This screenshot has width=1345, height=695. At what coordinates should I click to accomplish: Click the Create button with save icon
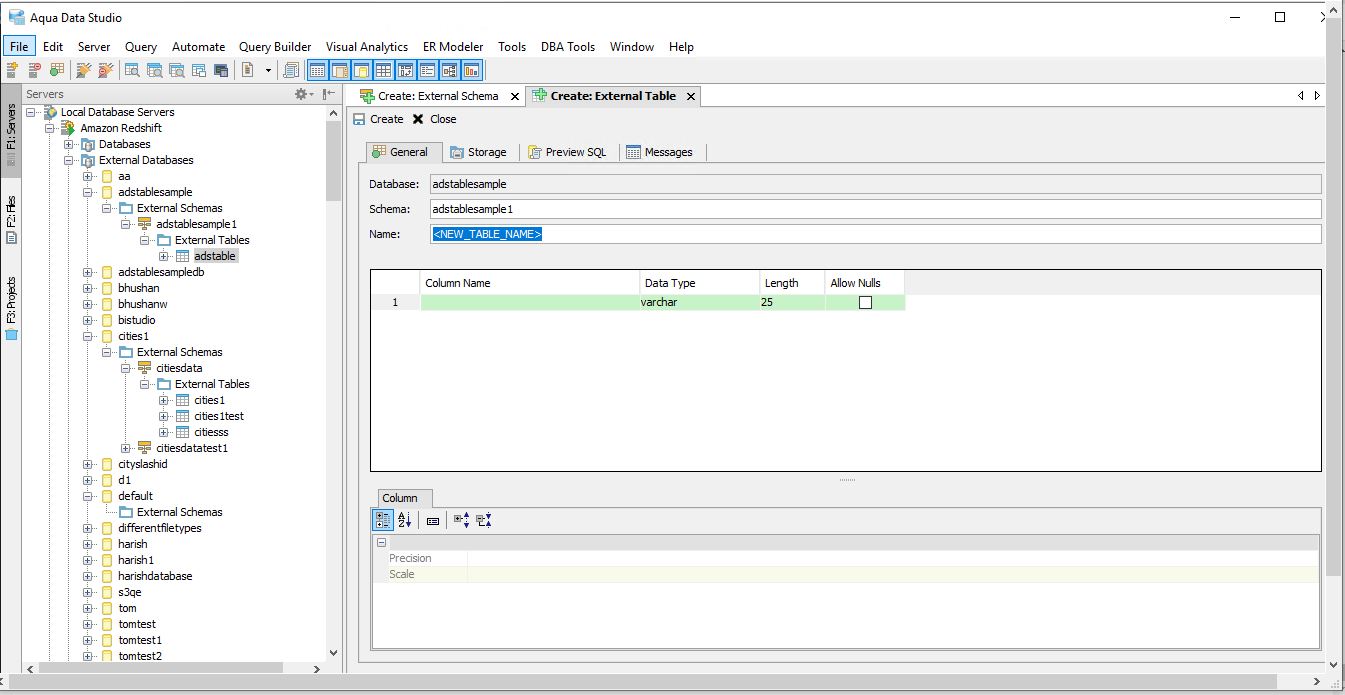378,119
